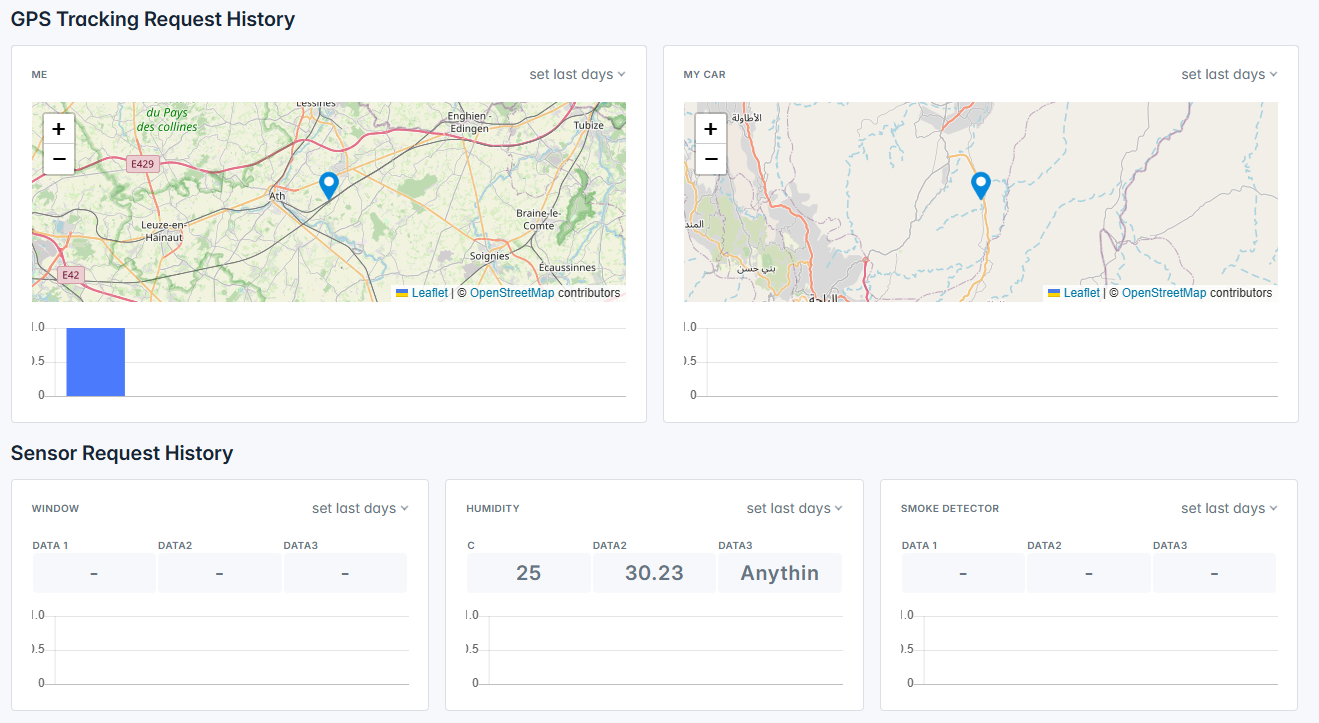Open 'set last days' dropdown for MY CAR
The height and width of the screenshot is (723, 1319).
(1229, 75)
